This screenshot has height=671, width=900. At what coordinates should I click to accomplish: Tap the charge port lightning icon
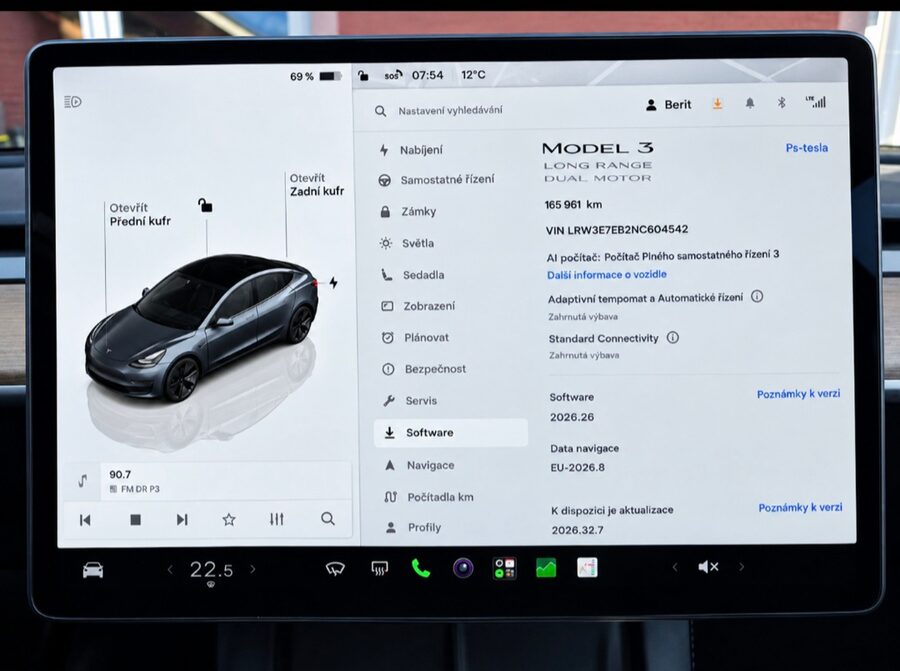[333, 282]
